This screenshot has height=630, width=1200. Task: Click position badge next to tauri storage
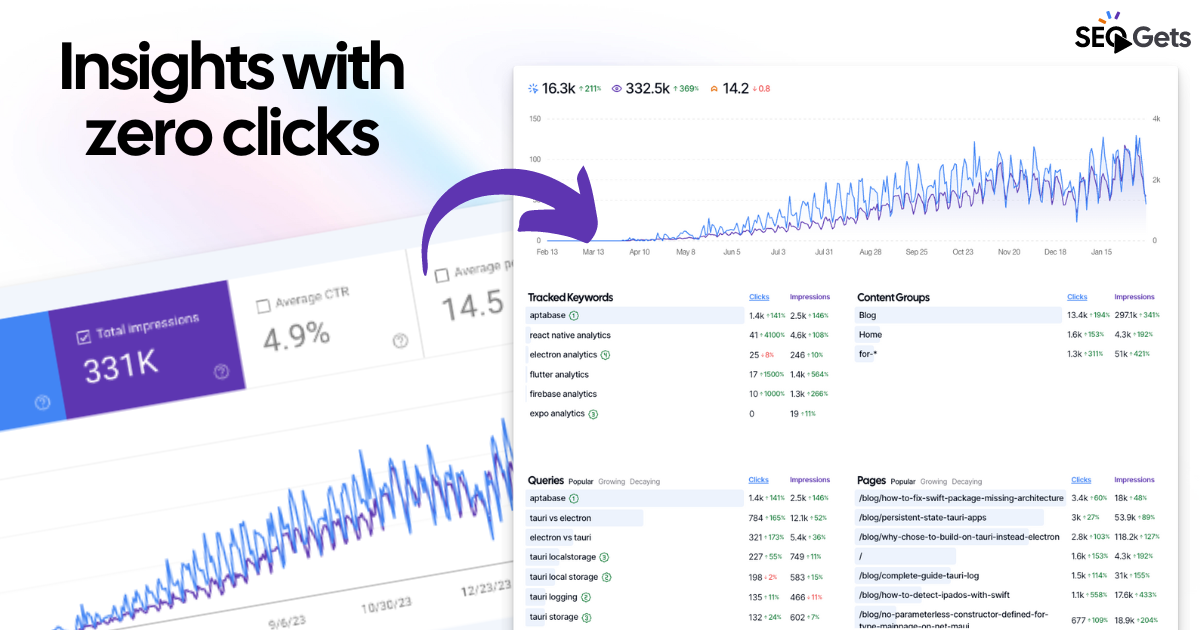[x=587, y=617]
